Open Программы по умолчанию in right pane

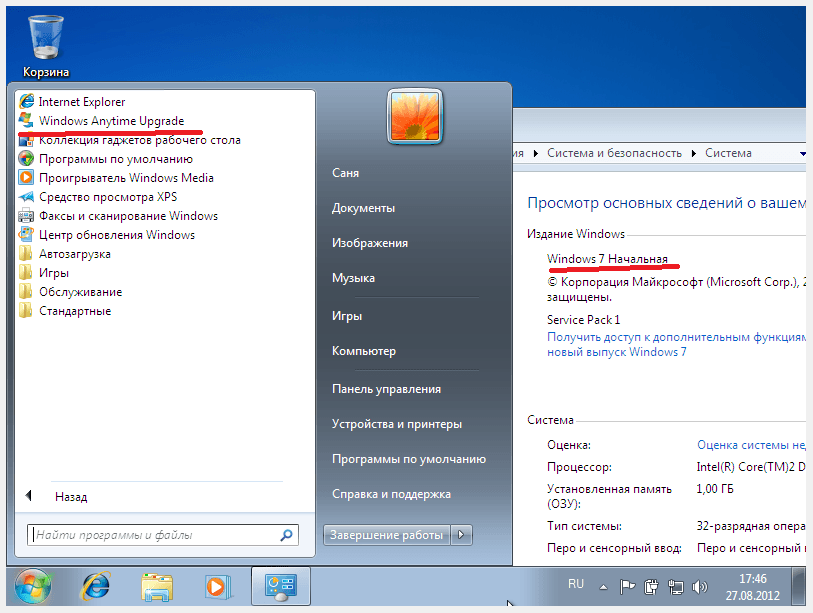pyautogui.click(x=409, y=459)
